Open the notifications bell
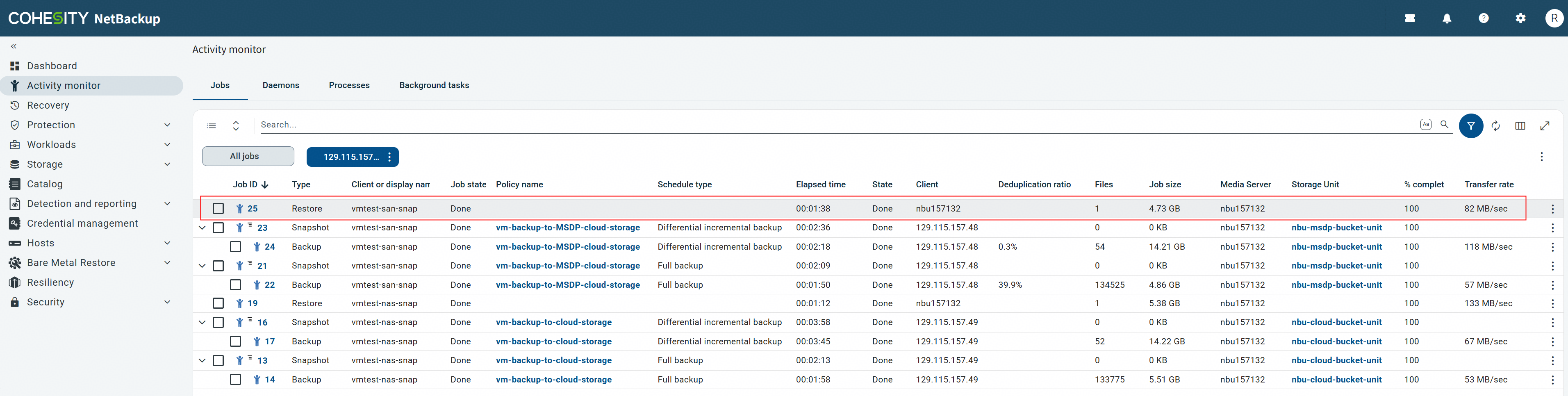The image size is (1568, 396). (x=1447, y=18)
